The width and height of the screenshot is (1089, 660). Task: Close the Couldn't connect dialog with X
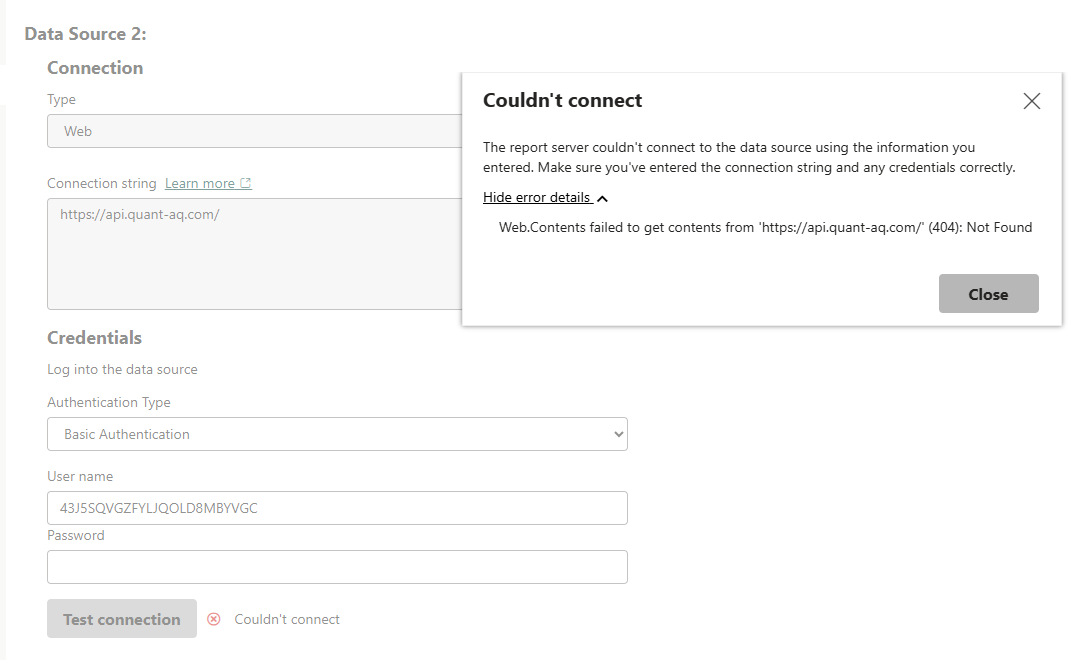[x=1032, y=101]
